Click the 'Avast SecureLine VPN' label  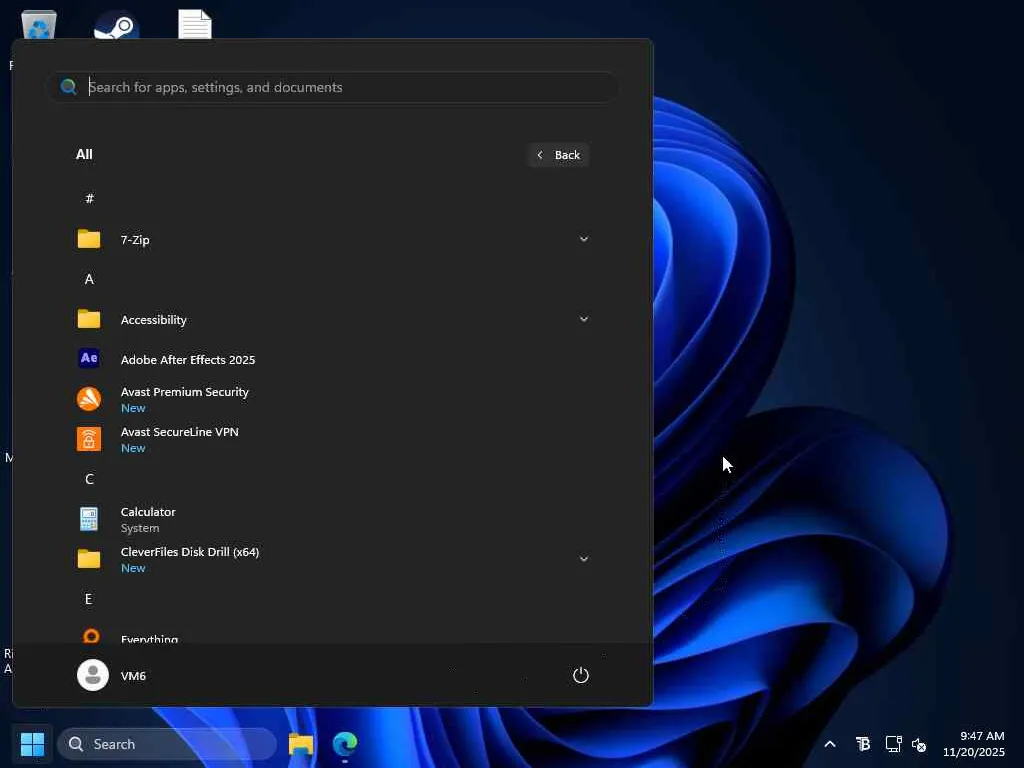click(180, 432)
